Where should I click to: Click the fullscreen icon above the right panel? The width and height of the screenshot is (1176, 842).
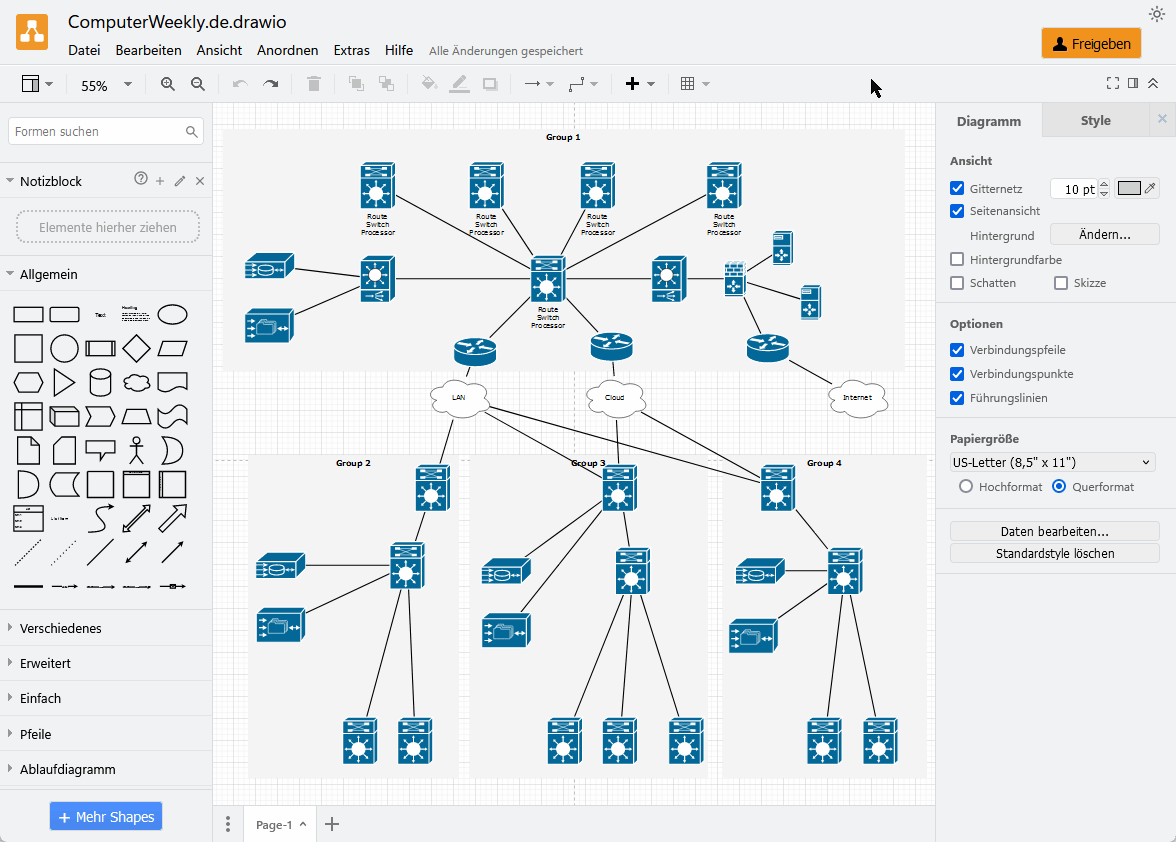(x=1112, y=83)
